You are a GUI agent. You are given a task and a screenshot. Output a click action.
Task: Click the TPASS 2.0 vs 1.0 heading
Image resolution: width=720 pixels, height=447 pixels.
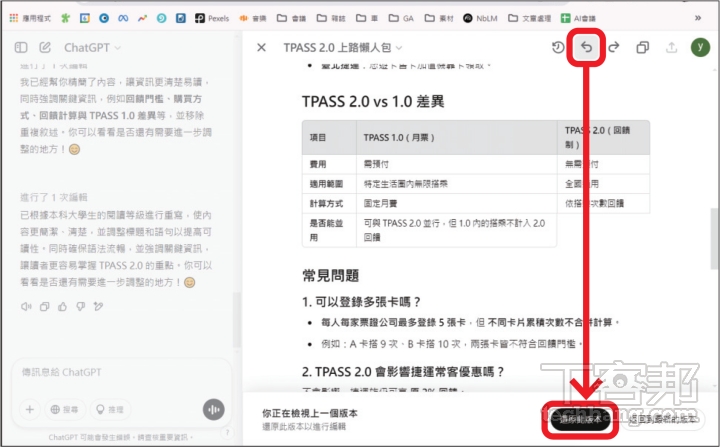coord(373,102)
